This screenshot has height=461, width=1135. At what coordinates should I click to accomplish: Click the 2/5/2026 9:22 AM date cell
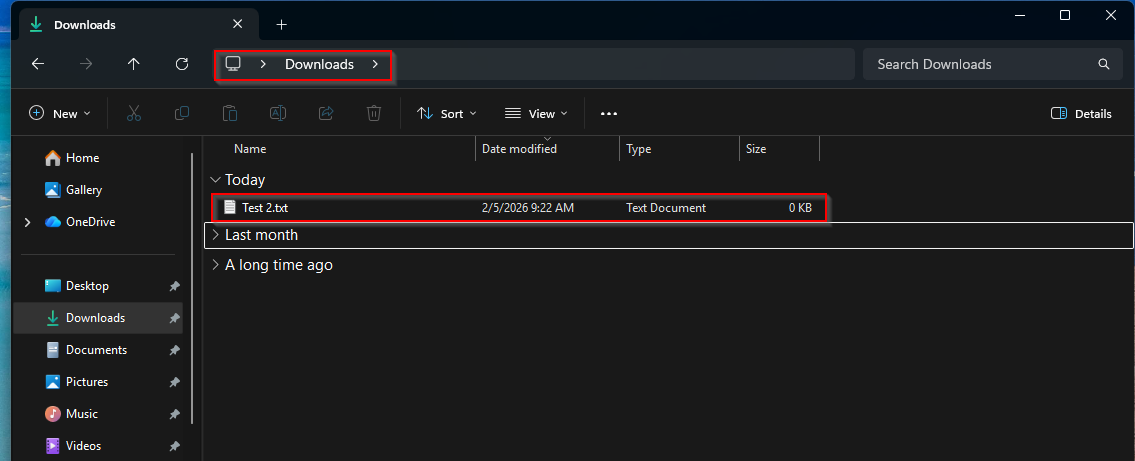tap(528, 208)
